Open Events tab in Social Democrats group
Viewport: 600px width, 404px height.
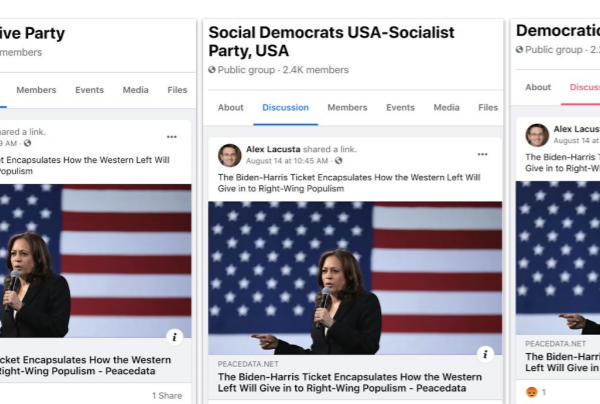coord(400,108)
